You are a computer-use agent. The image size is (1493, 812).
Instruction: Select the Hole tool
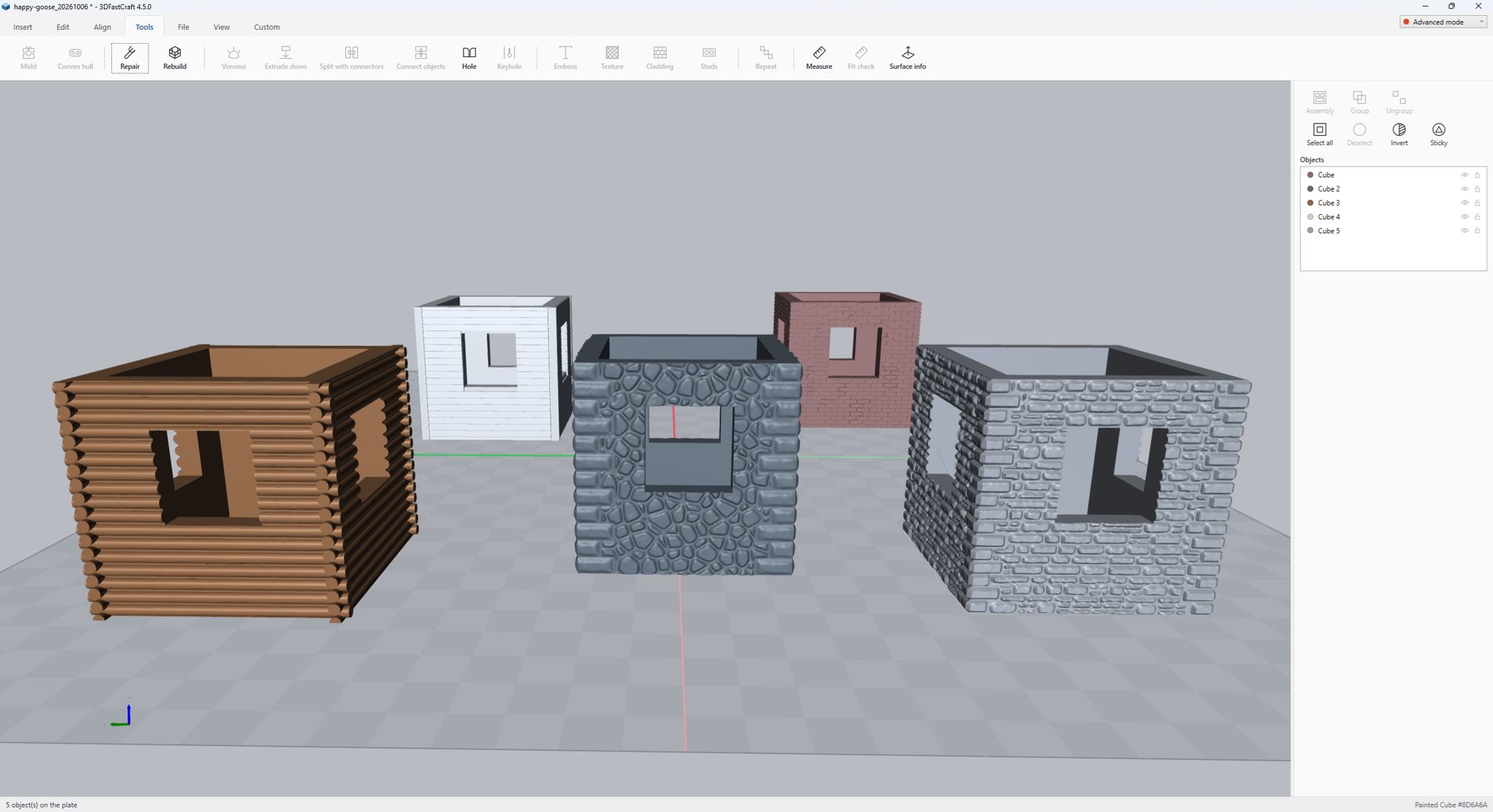[x=469, y=58]
